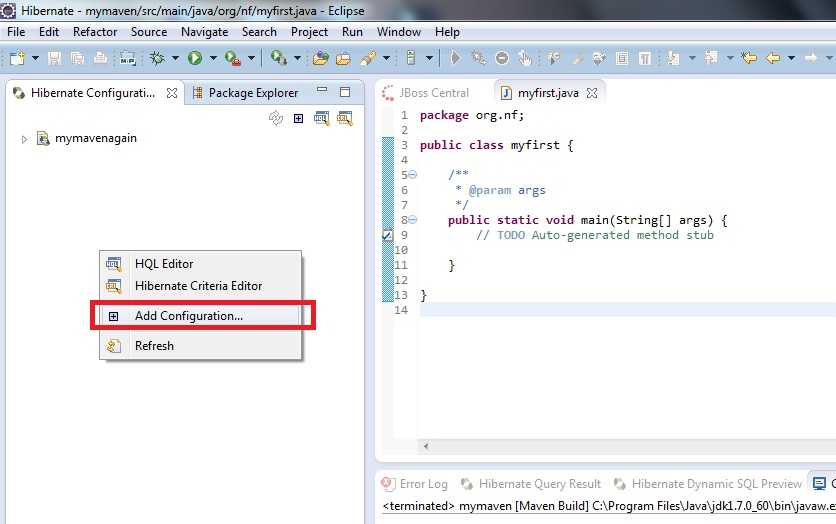The height and width of the screenshot is (524, 836).
Task: Click the Back yellow arrow icon
Action: 773,58
